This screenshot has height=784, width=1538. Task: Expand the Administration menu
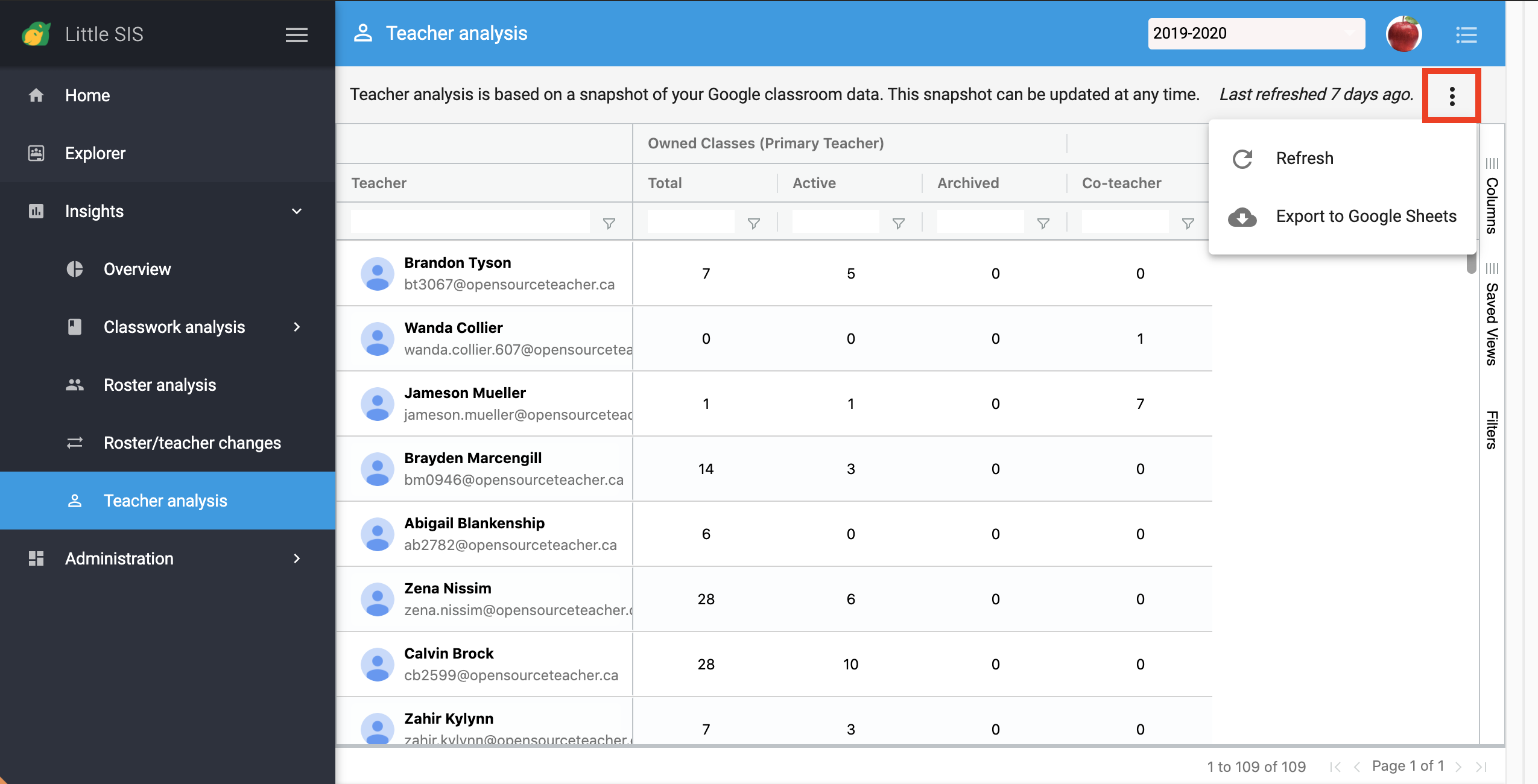(296, 558)
